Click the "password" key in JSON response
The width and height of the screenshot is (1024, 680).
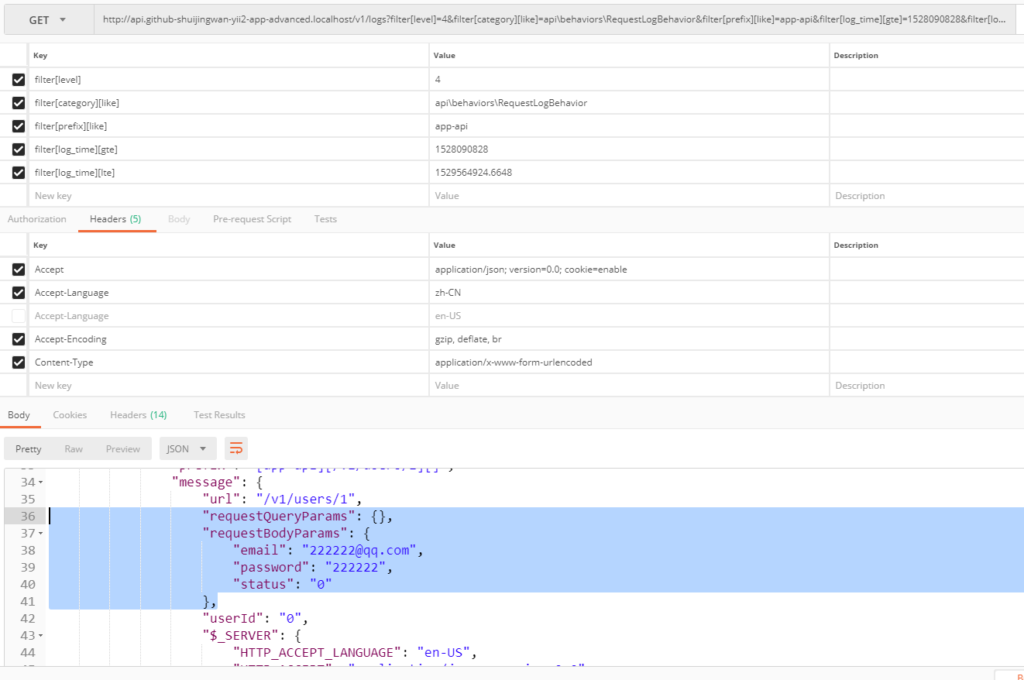(x=271, y=567)
